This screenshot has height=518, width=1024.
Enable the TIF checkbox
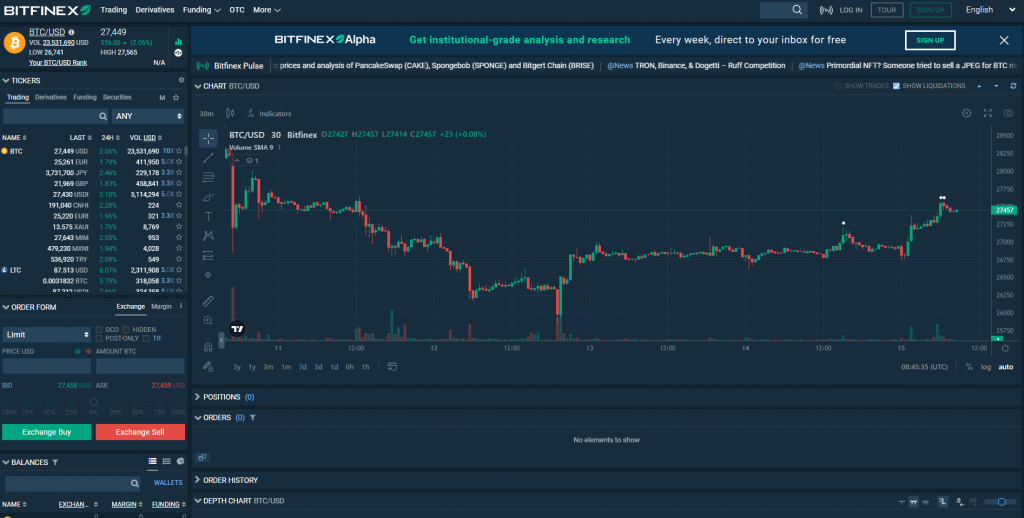147,338
